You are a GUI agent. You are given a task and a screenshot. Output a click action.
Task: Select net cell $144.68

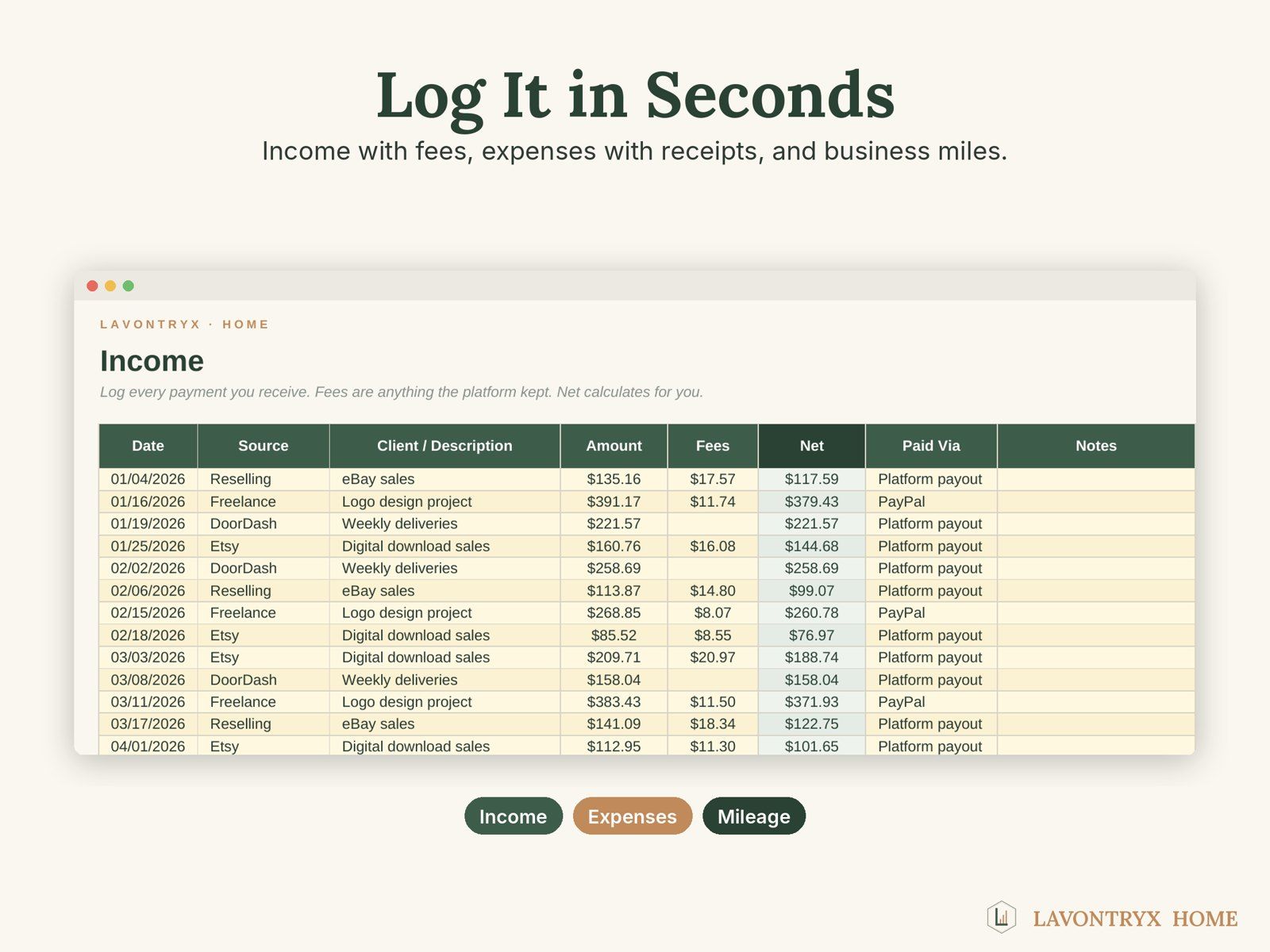(812, 546)
